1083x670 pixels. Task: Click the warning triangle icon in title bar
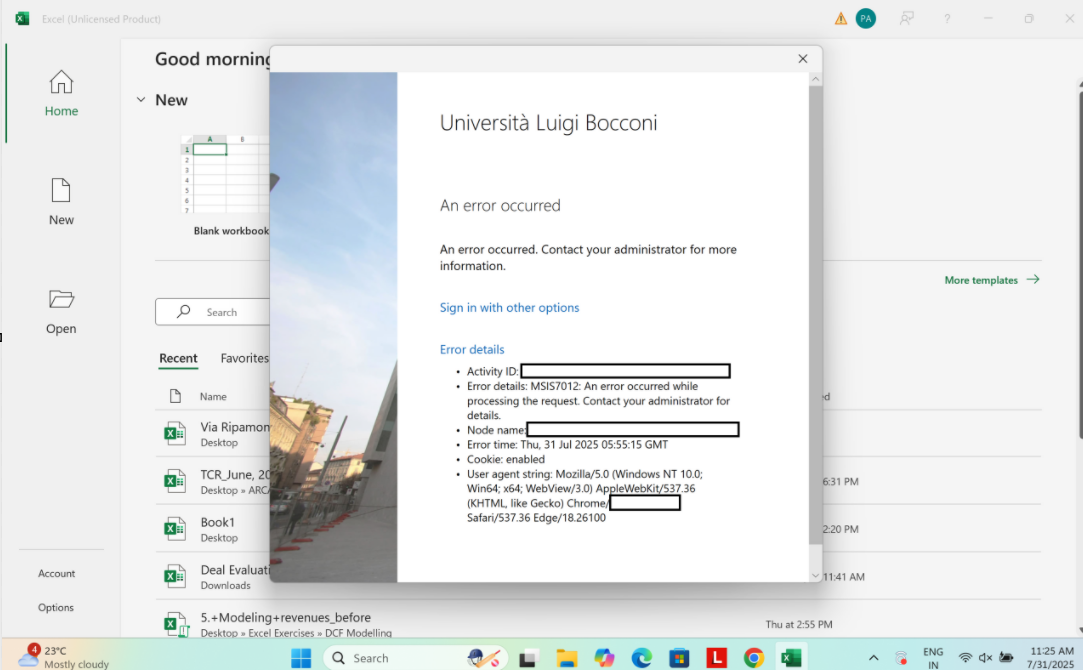pyautogui.click(x=841, y=19)
